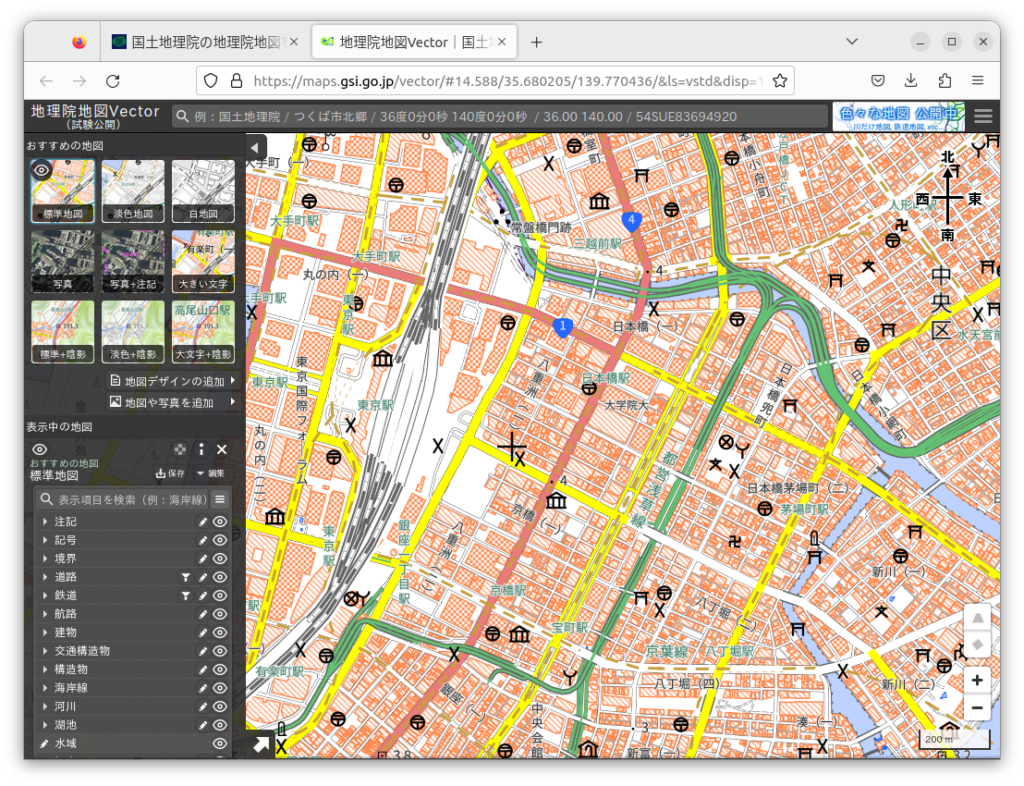Click the 保存 save button
This screenshot has height=786, width=1024.
[170, 473]
